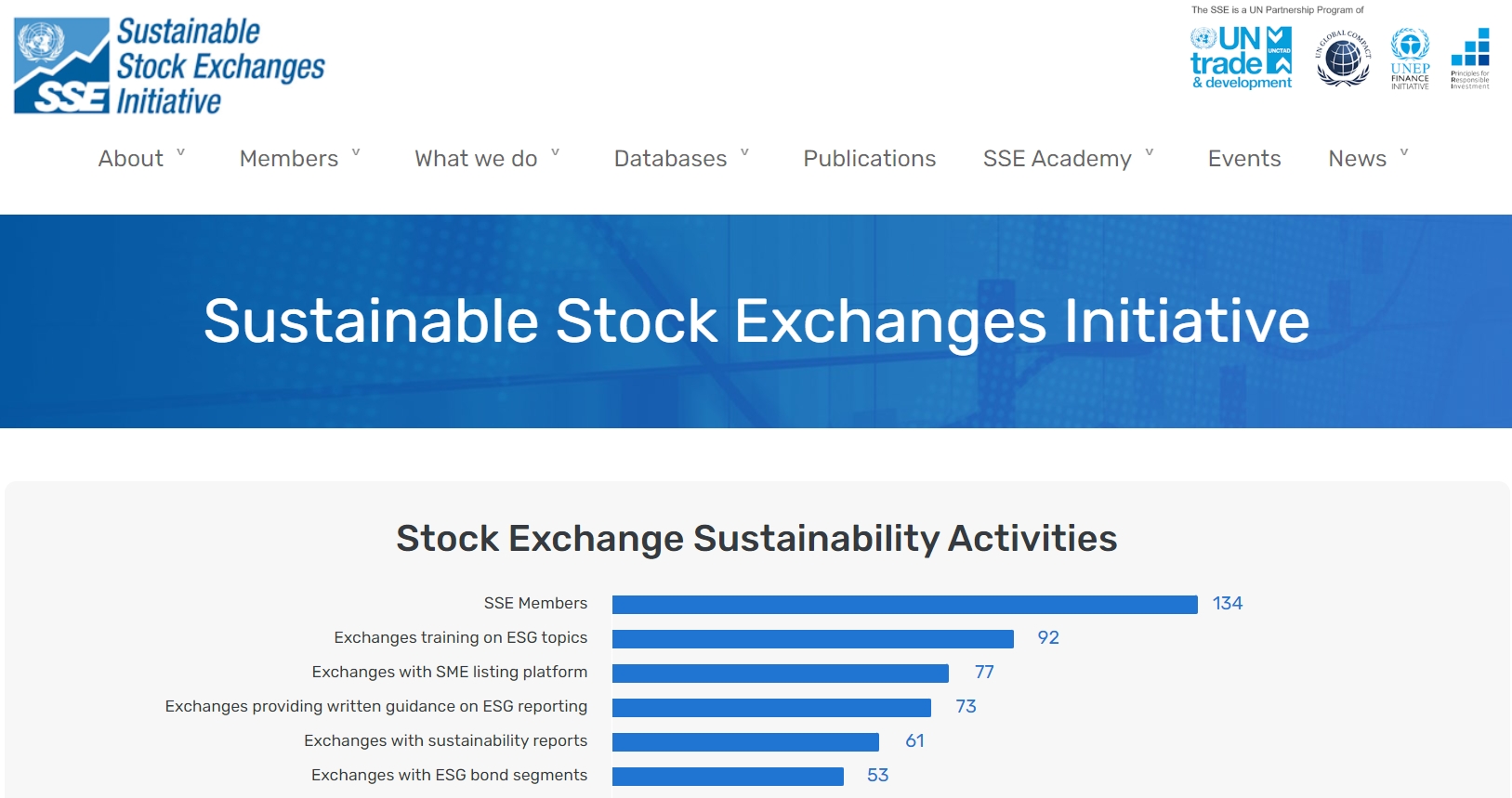Click the ESG bond segments bar
This screenshot has height=798, width=1512.
[728, 777]
